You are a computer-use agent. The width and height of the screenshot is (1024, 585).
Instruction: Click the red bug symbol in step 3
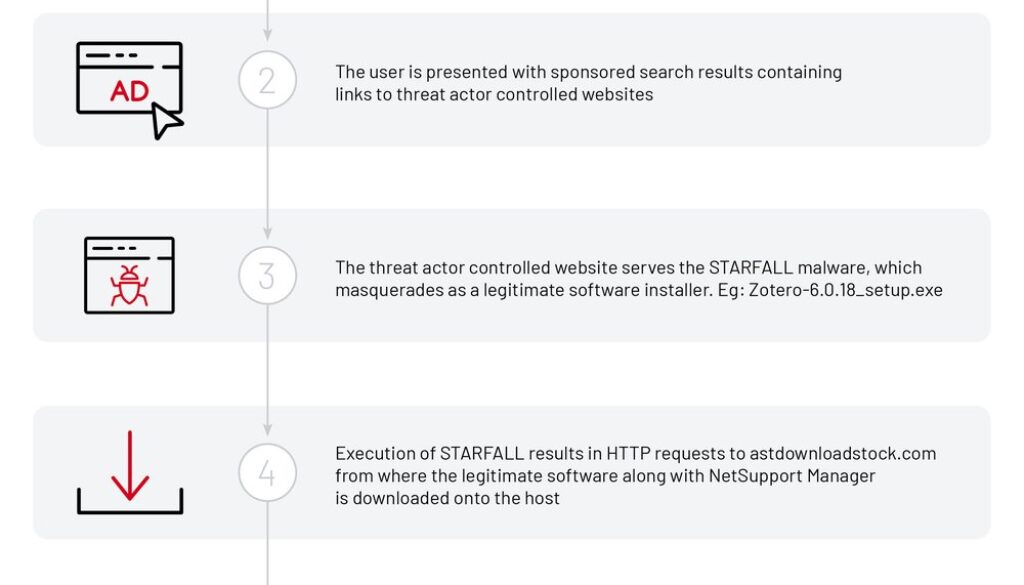[x=129, y=285]
